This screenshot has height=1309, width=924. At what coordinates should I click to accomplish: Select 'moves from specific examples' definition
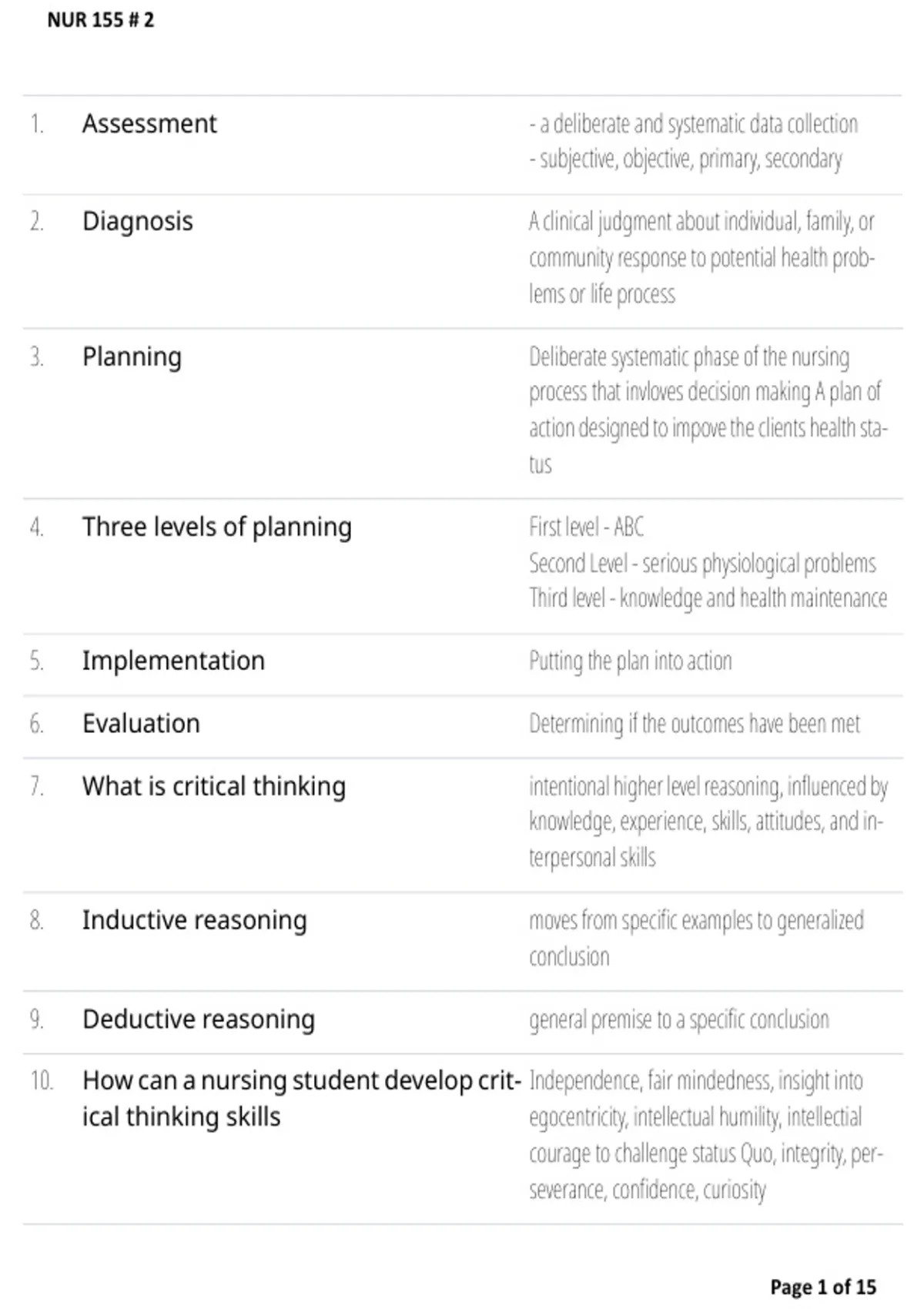696,939
